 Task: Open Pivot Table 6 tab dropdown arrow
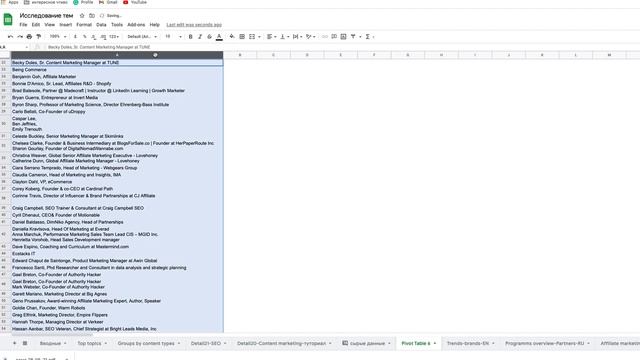click(435, 343)
